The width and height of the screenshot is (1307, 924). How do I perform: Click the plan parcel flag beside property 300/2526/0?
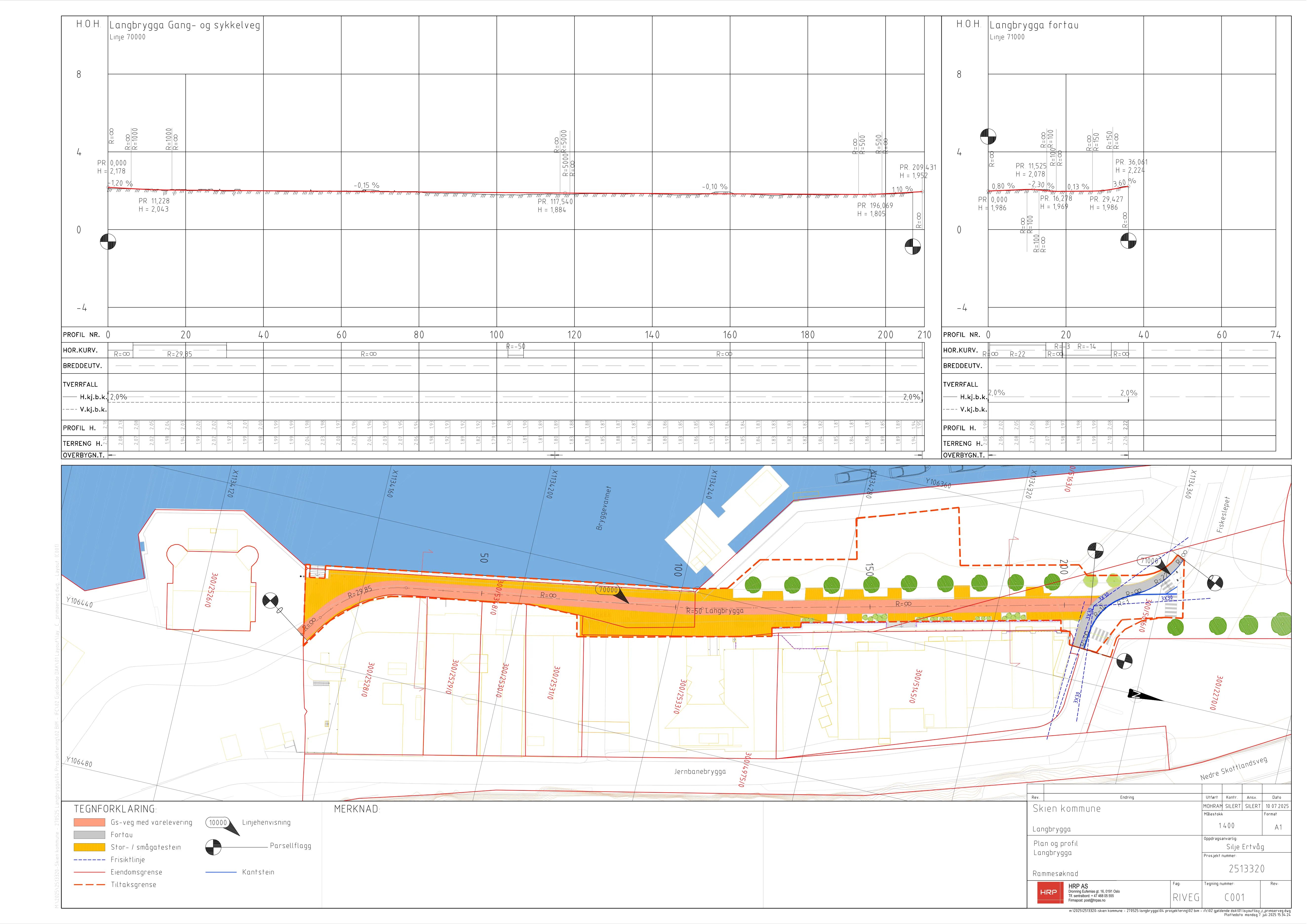tap(270, 601)
